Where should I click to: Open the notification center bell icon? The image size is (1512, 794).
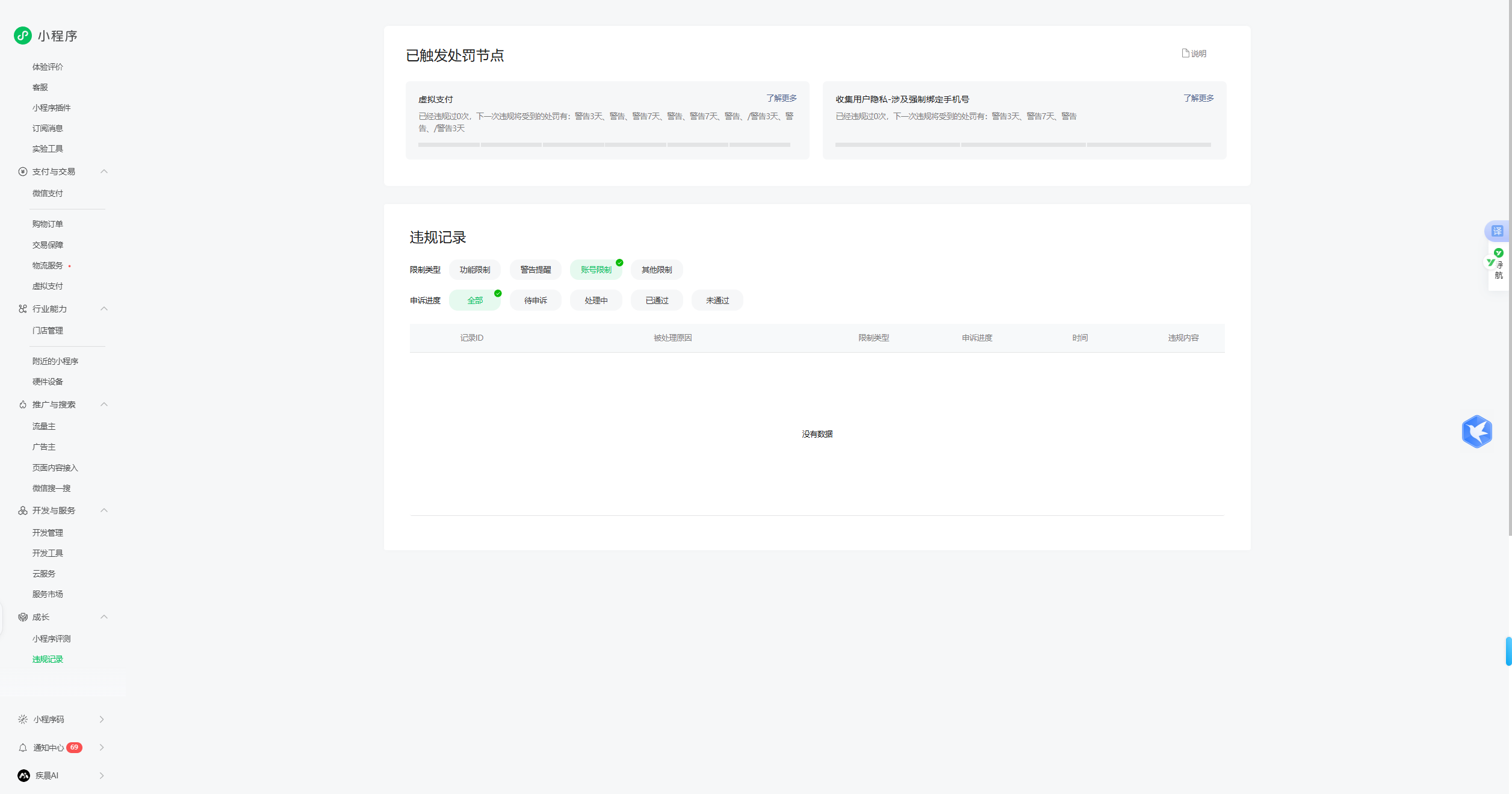click(23, 748)
